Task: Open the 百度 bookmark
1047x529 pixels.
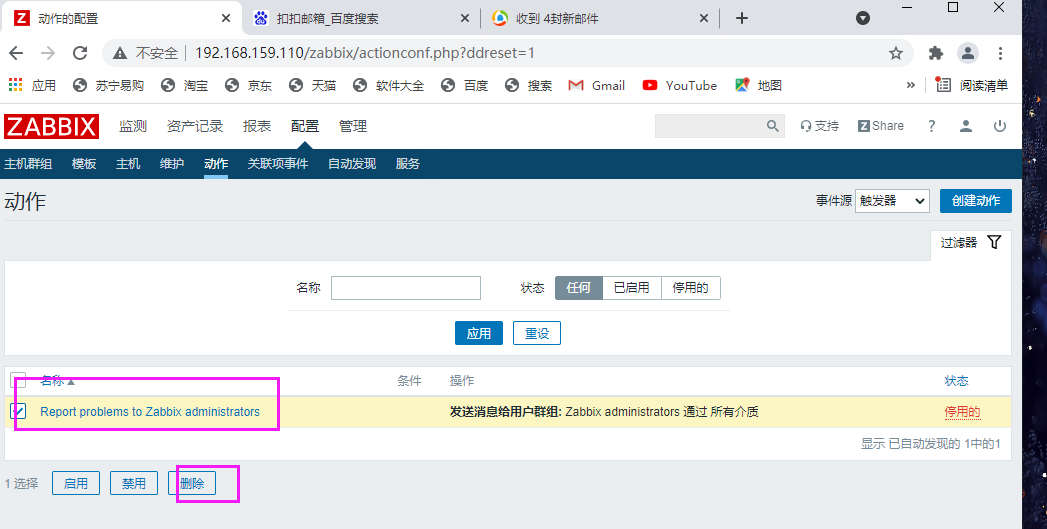Action: click(465, 85)
